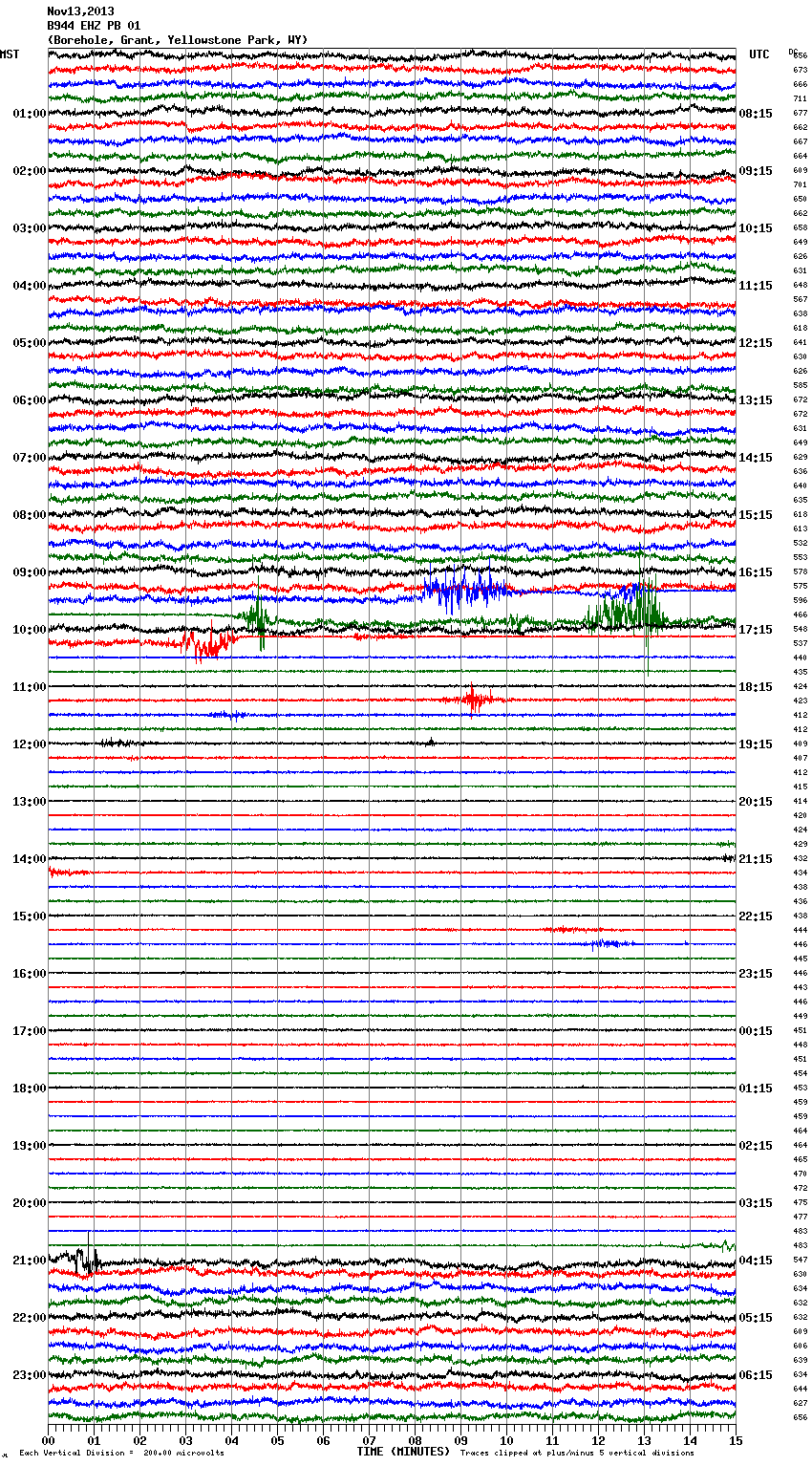The image size is (812, 1466).
Task: Select the 13:00 MST time label
Action: [30, 802]
